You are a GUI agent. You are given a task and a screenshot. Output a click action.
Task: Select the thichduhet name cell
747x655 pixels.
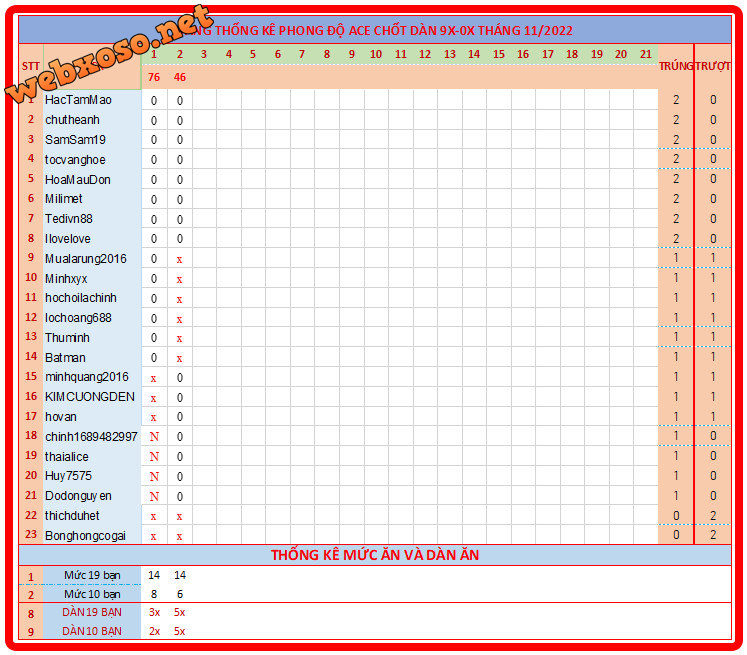[x=72, y=516]
